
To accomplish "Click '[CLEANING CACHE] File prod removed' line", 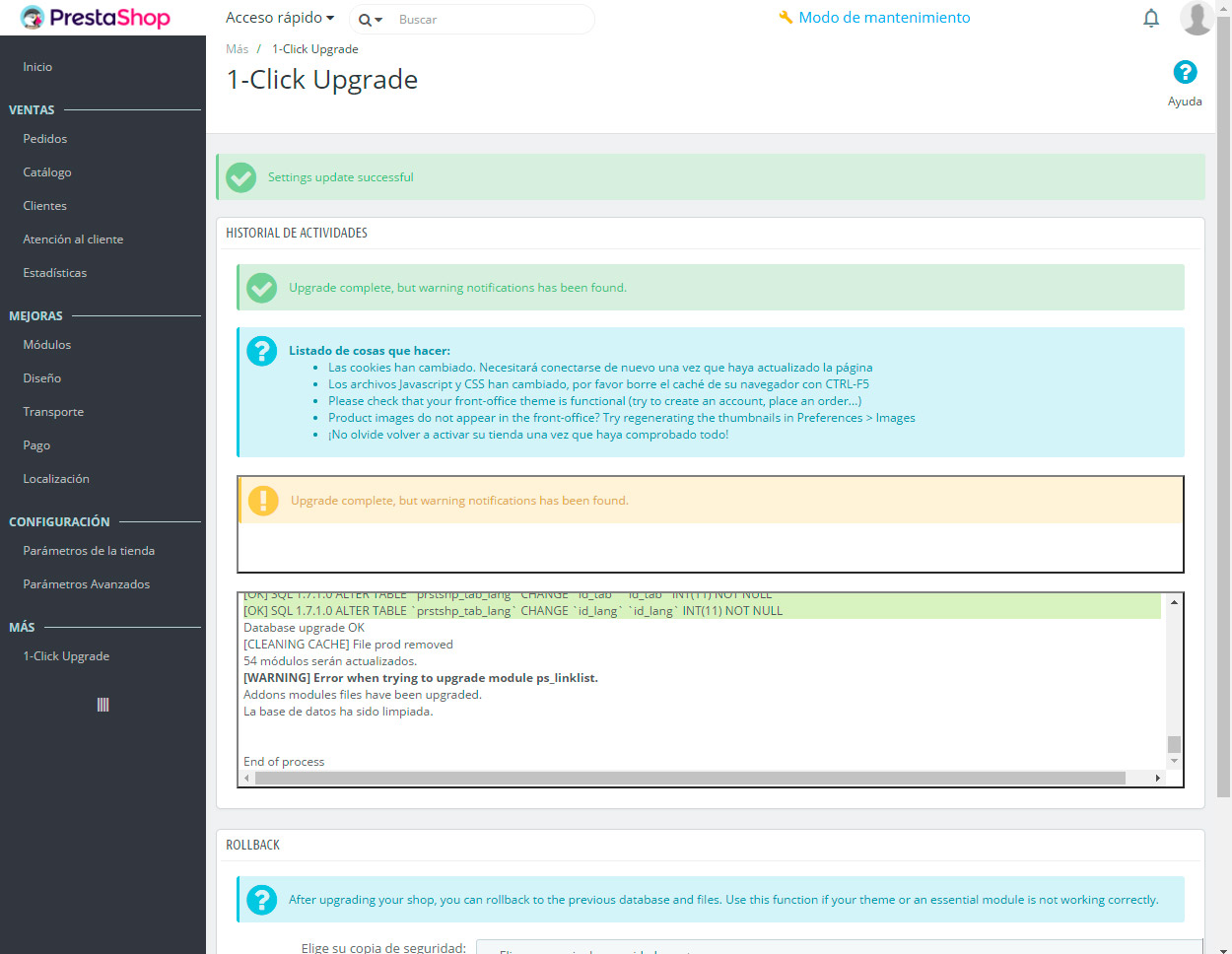I will pyautogui.click(x=348, y=645).
